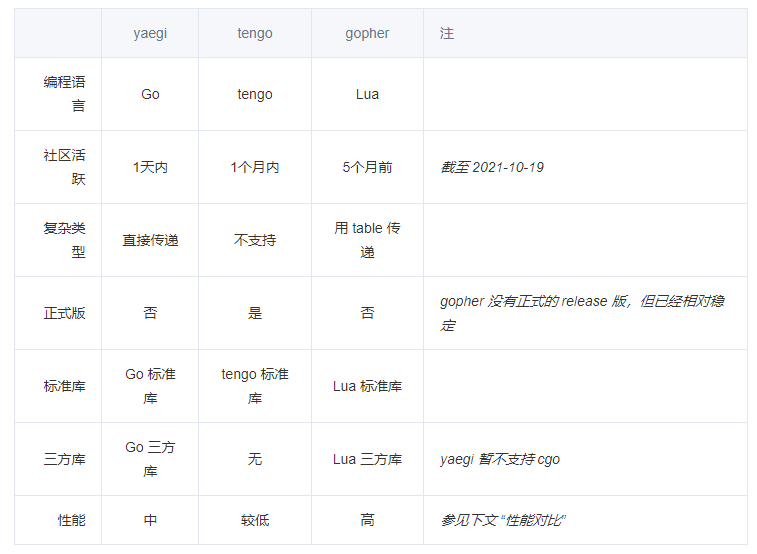Click the note "yaegi 暂不支持 cgo"
Image resolution: width=757 pixels, height=554 pixels.
[500, 459]
